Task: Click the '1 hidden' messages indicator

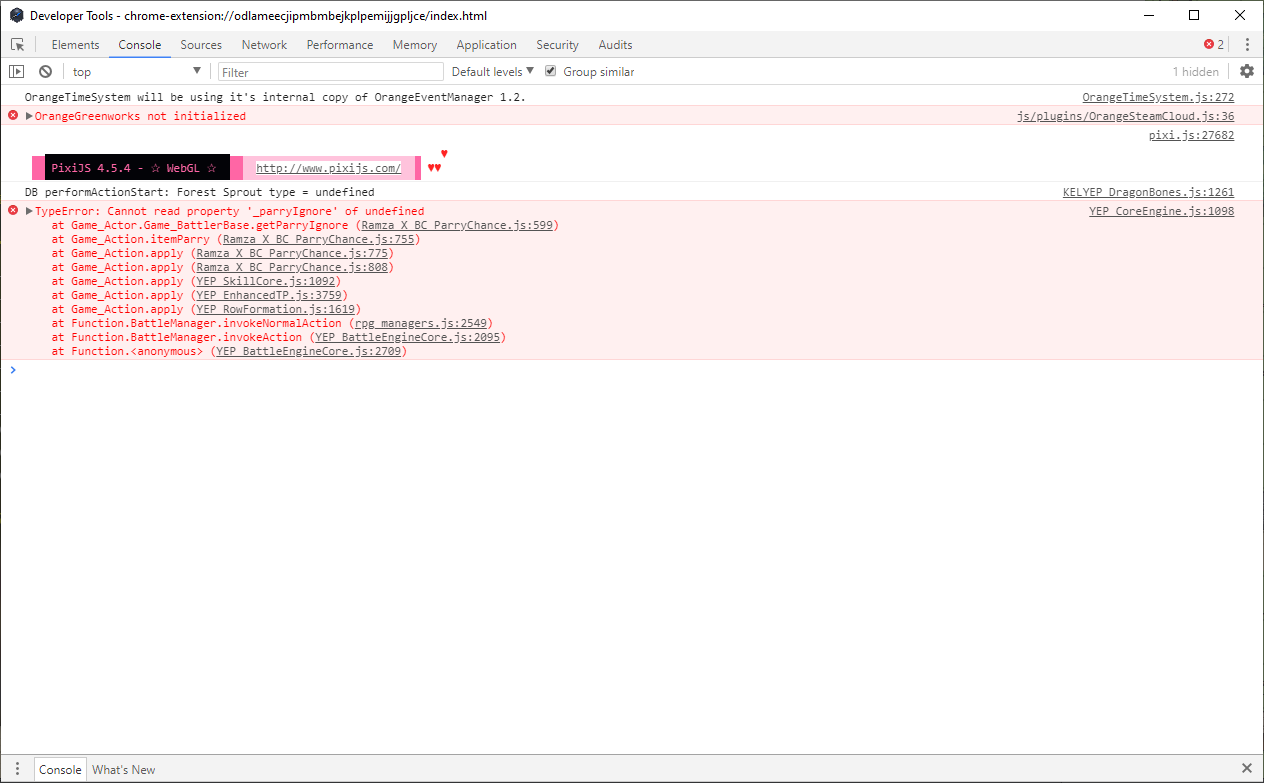Action: 1195,72
